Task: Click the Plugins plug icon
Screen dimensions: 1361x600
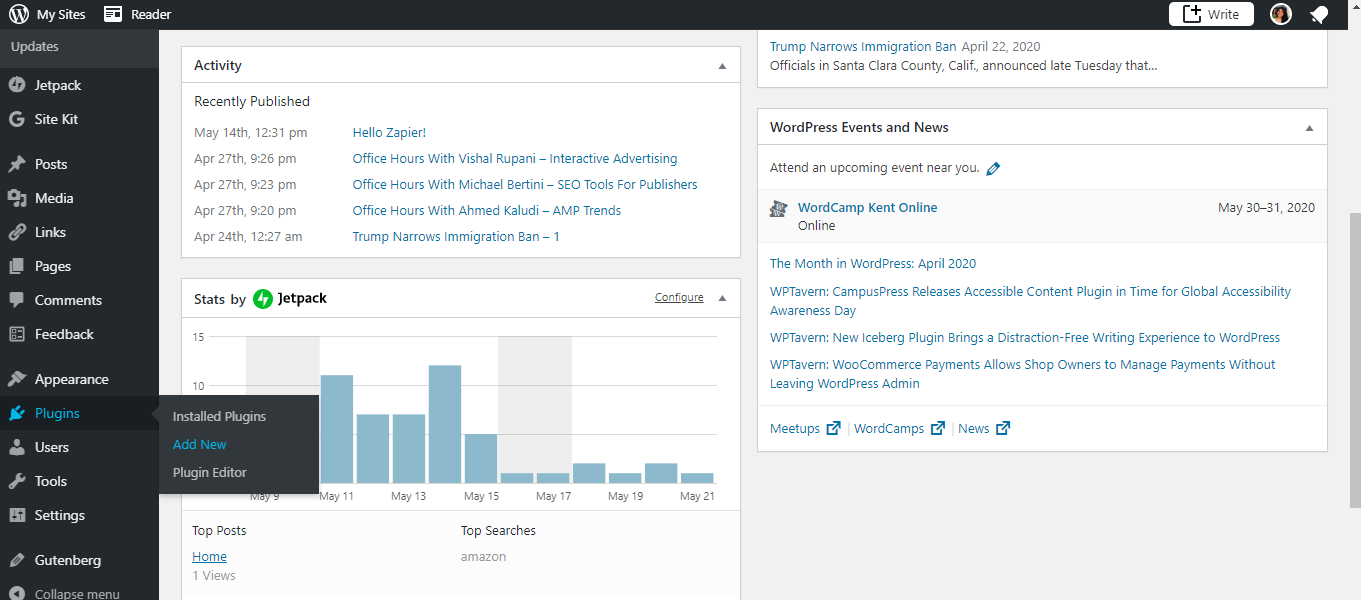Action: click(17, 413)
